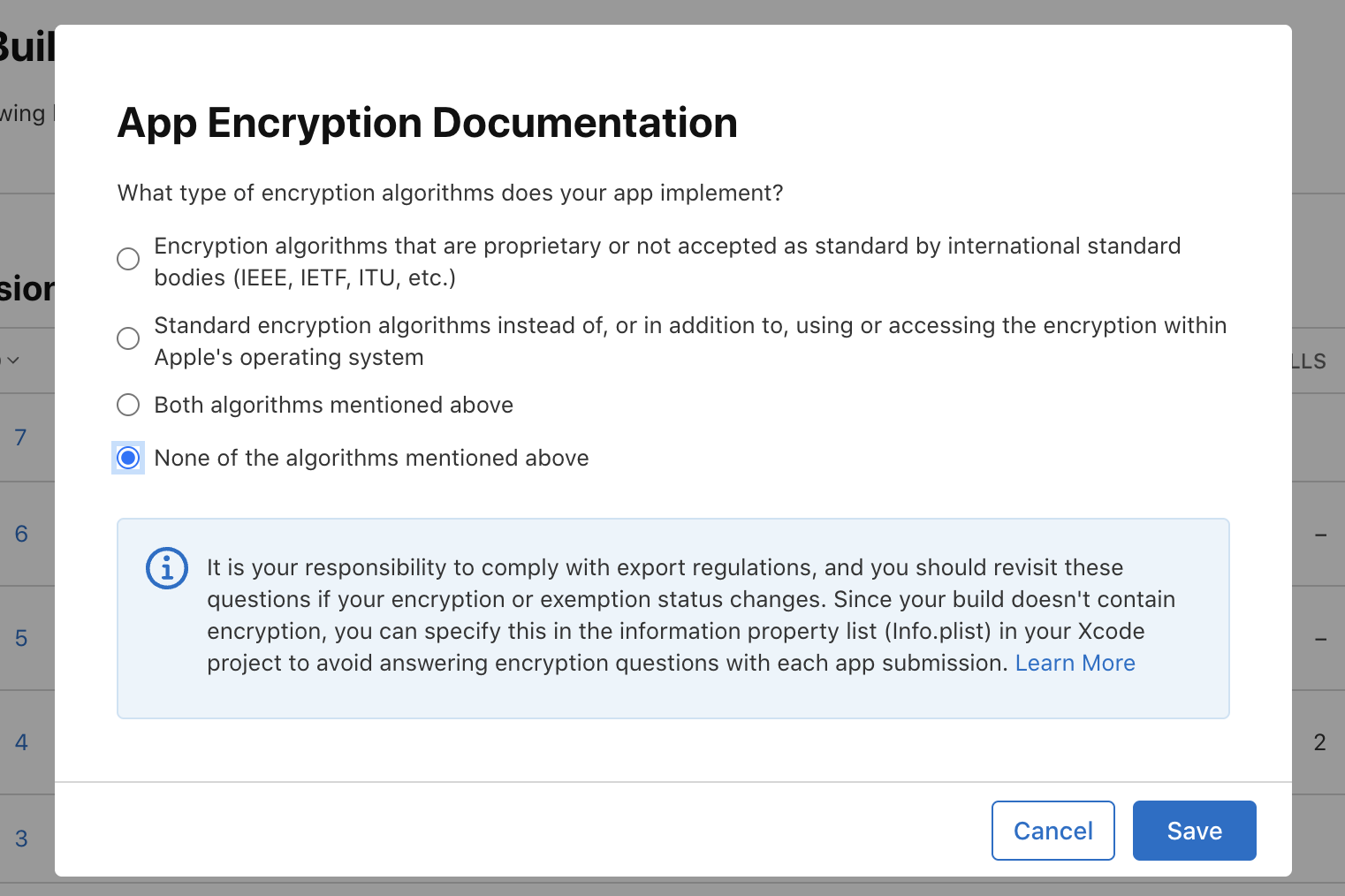Expand the chevron in the background column header
The height and width of the screenshot is (896, 1345).
point(13,361)
